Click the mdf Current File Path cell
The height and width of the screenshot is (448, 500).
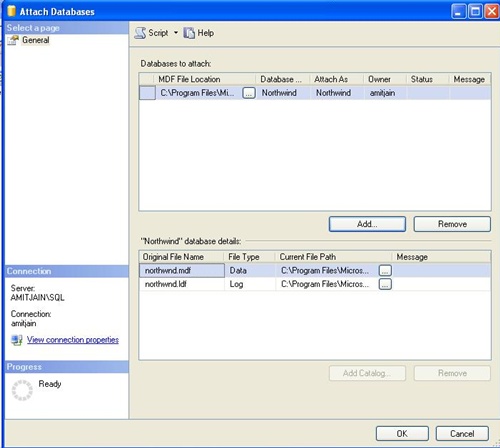pyautogui.click(x=327, y=270)
